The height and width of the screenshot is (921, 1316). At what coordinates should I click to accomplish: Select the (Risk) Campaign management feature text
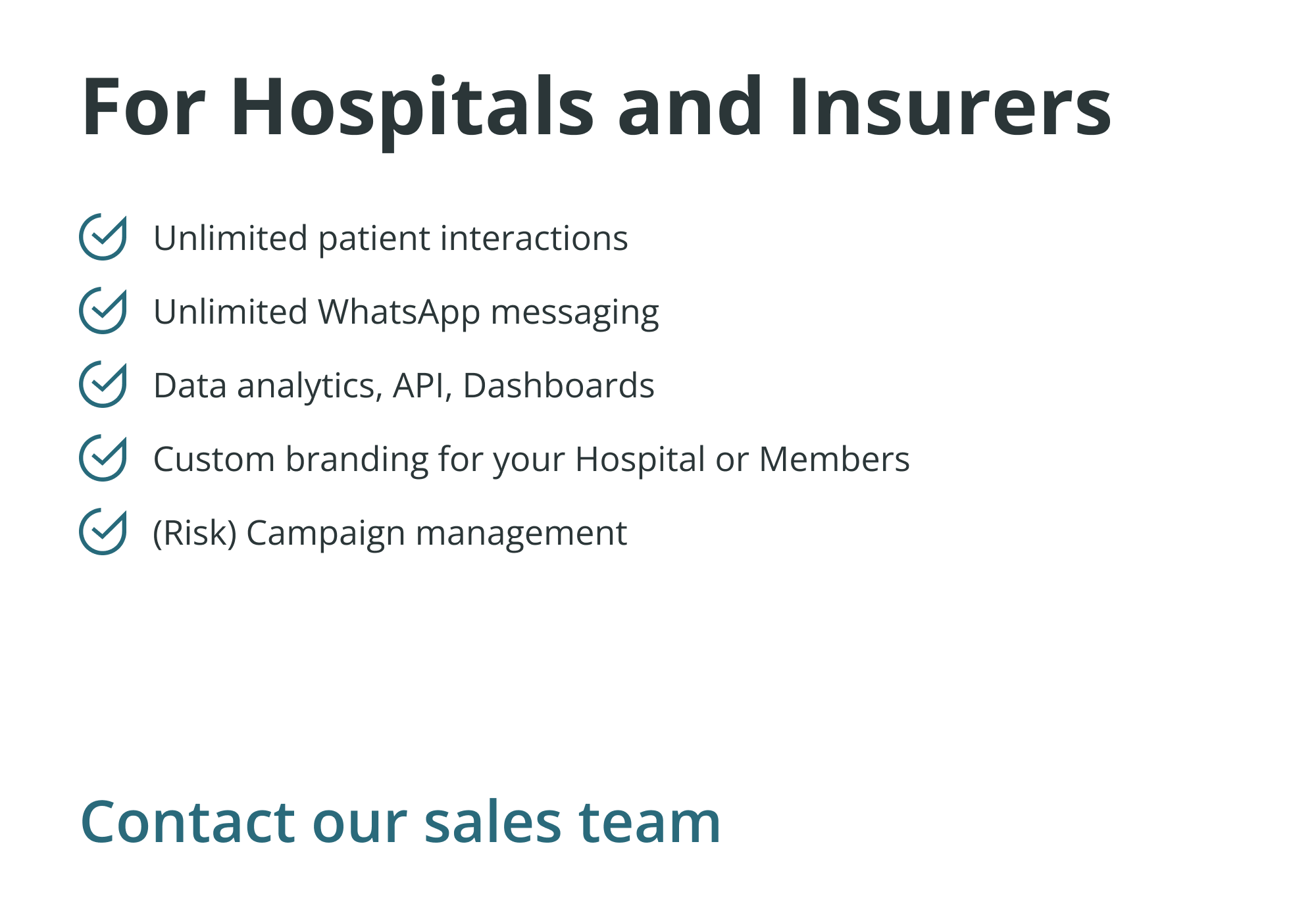[390, 533]
